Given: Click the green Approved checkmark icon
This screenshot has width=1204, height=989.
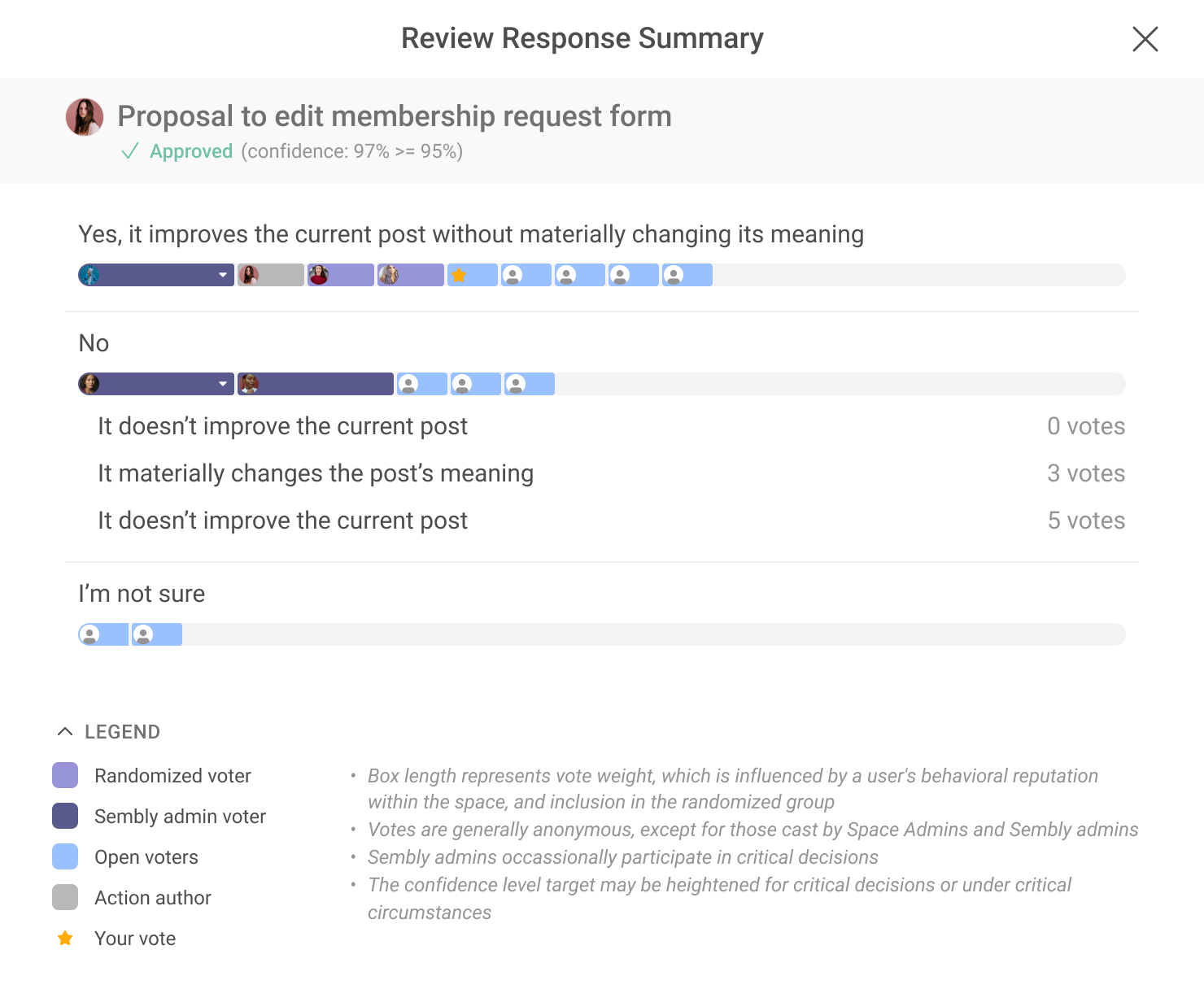Looking at the screenshot, I should [130, 151].
